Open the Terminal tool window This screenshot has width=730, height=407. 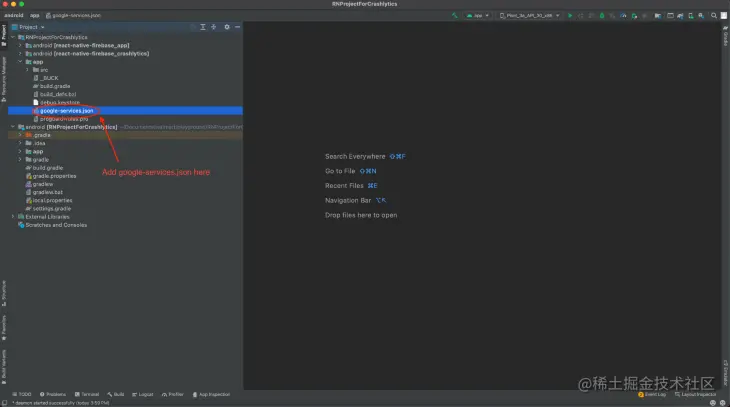tap(87, 394)
